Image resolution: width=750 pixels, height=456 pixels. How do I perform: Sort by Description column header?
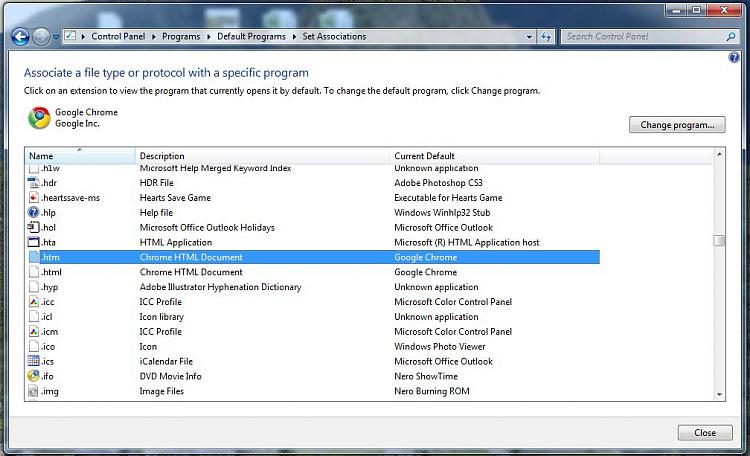263,156
